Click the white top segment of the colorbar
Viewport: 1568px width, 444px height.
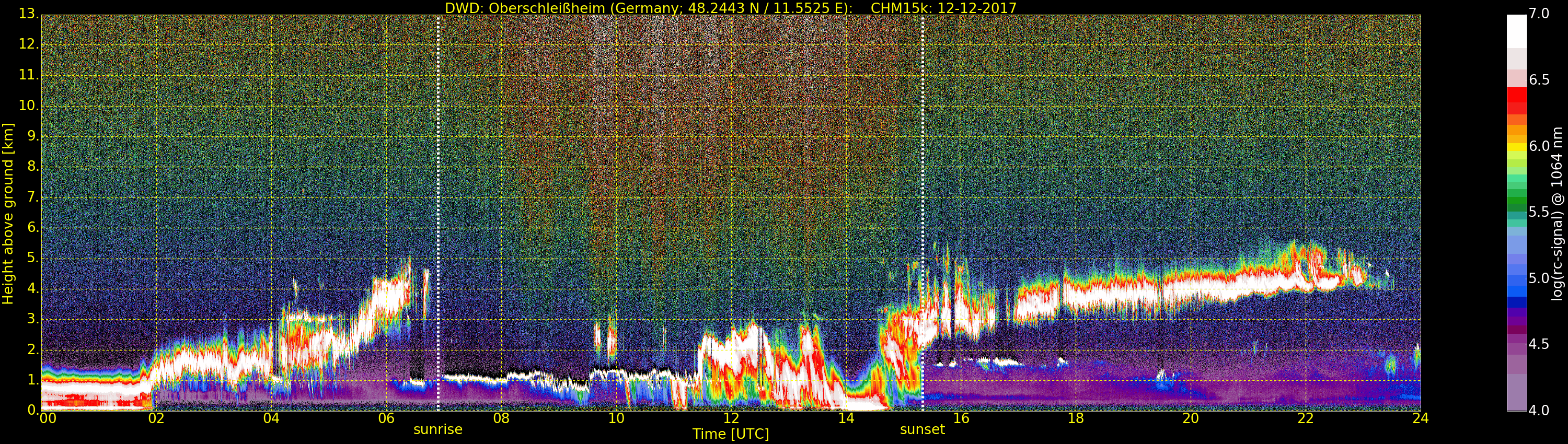click(1516, 32)
